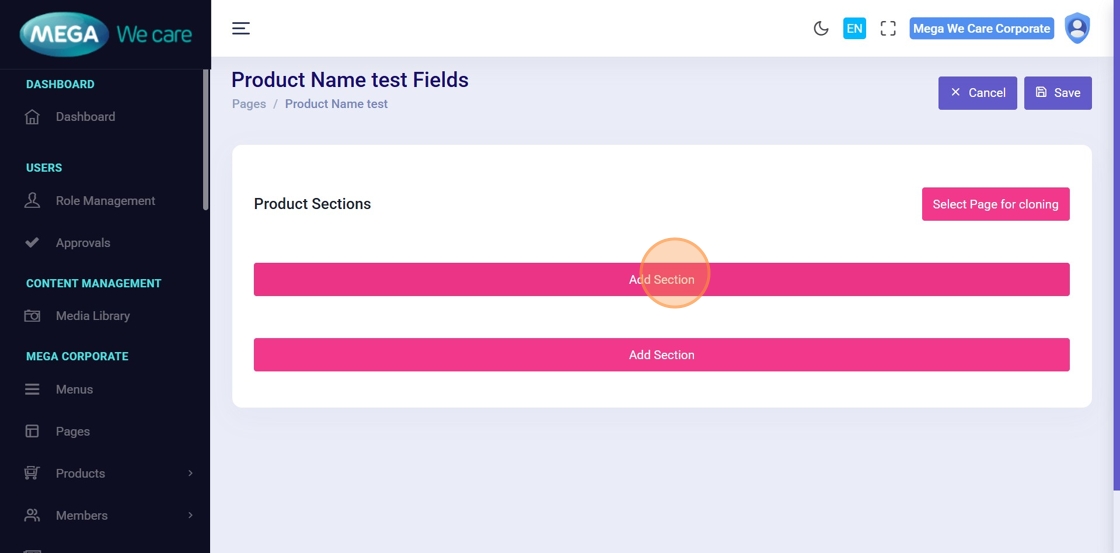Click the Media Library camera icon
This screenshot has height=553, width=1120.
point(32,316)
